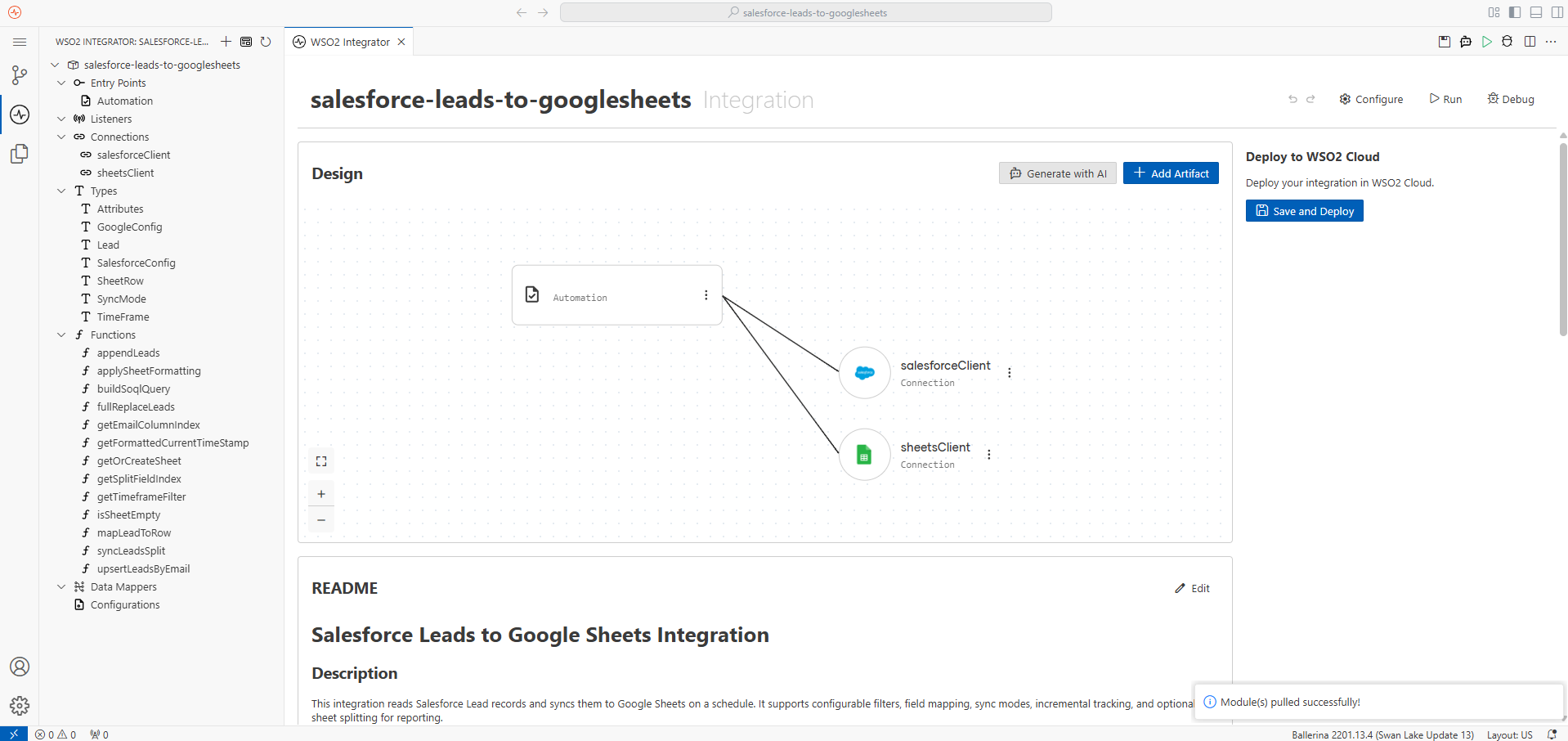The width and height of the screenshot is (1568, 741).
Task: Collapse the Types tree section
Action: point(61,191)
